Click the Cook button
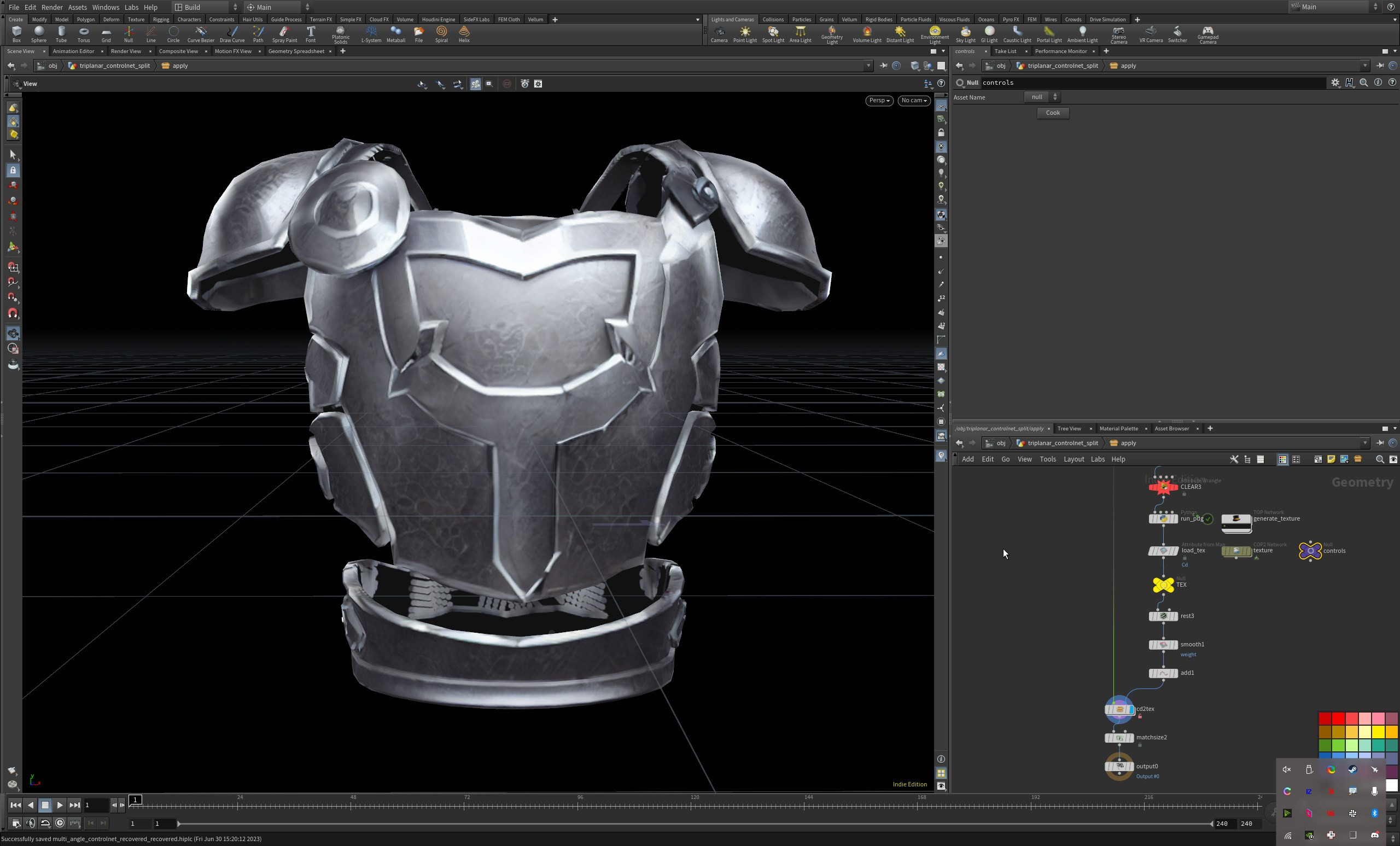1400x846 pixels. coord(1052,113)
